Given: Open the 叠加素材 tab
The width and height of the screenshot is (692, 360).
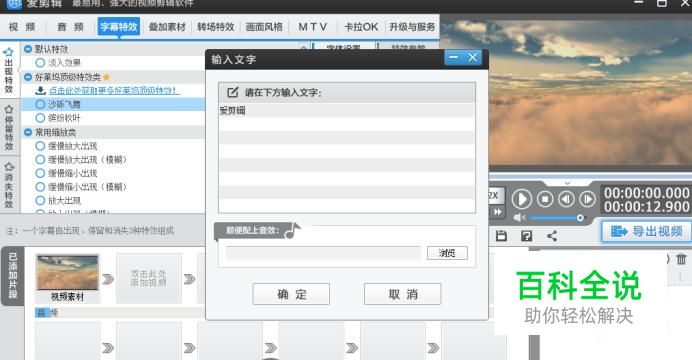Looking at the screenshot, I should [x=167, y=27].
